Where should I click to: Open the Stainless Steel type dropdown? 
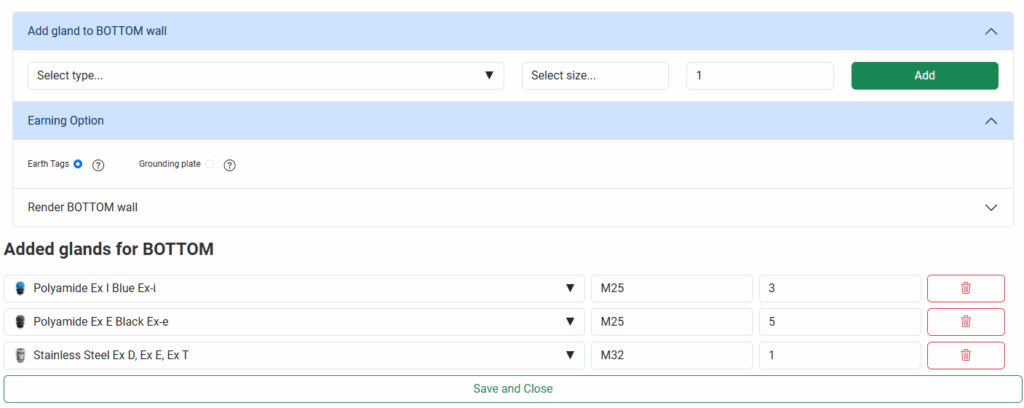coord(294,355)
